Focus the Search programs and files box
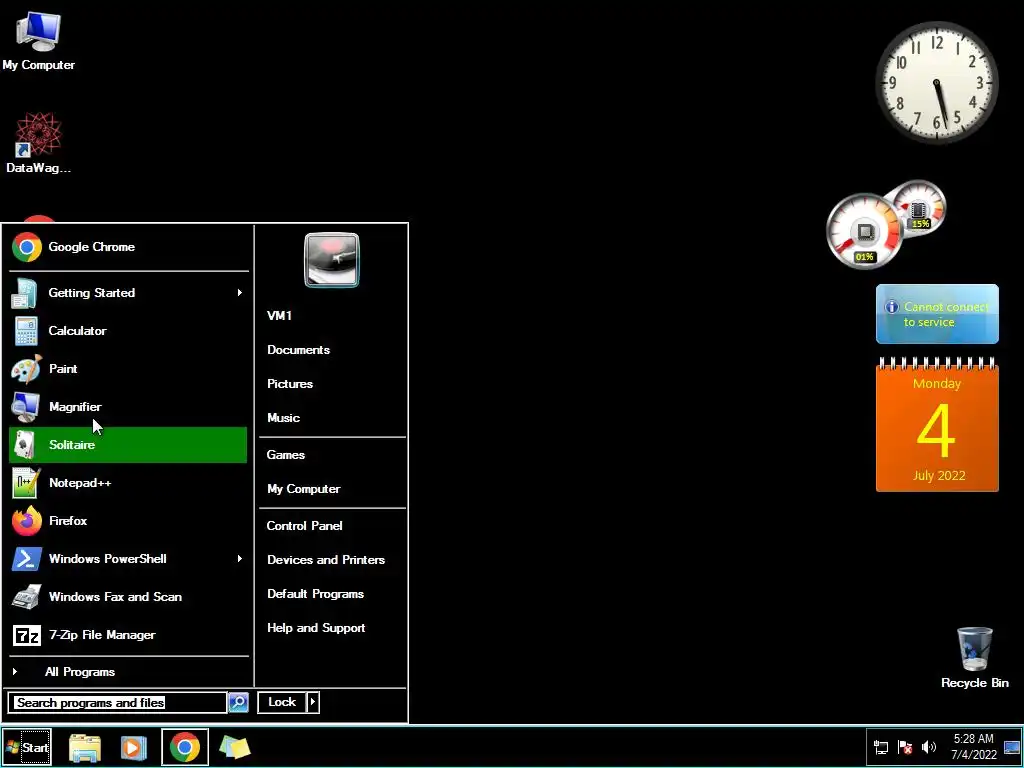This screenshot has height=768, width=1024. pyautogui.click(x=118, y=703)
